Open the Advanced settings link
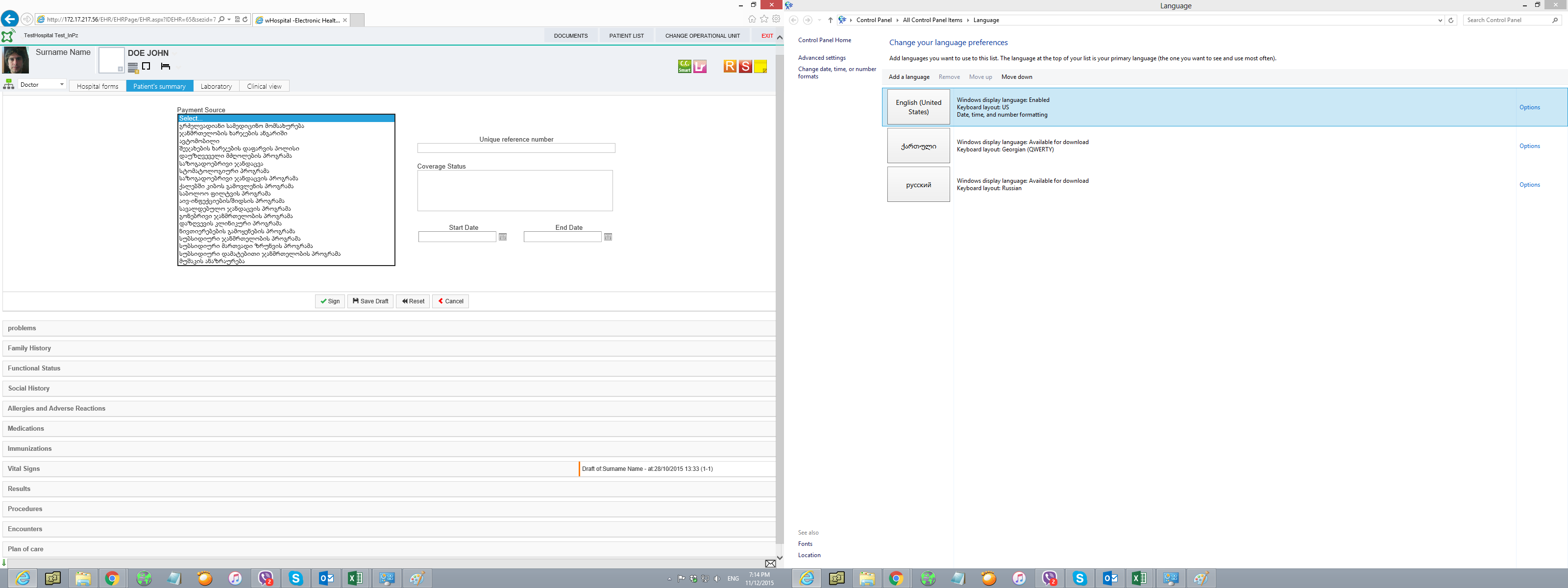This screenshot has width=1568, height=588. pyautogui.click(x=821, y=58)
